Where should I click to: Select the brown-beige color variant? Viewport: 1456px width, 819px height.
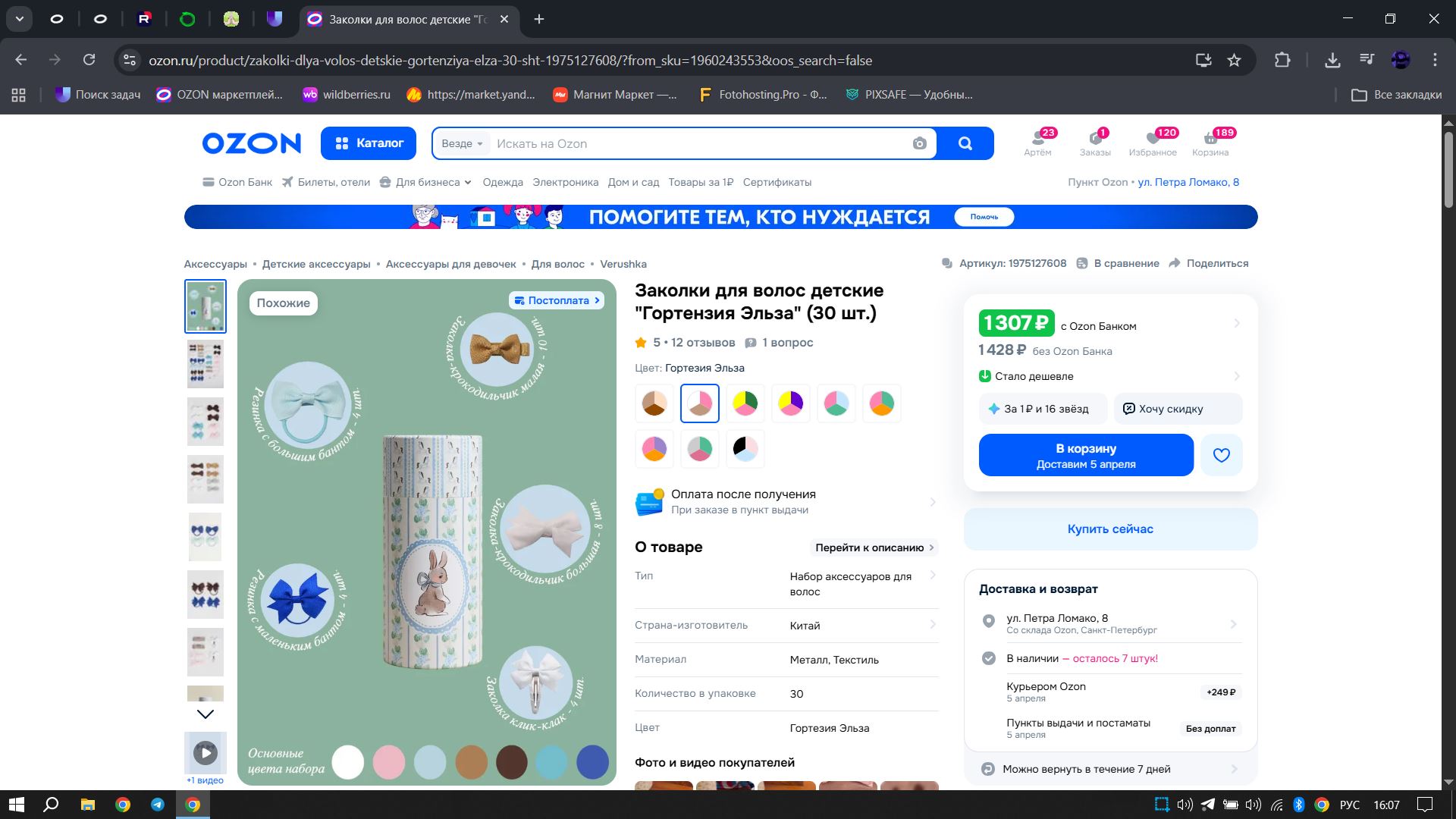(x=654, y=403)
